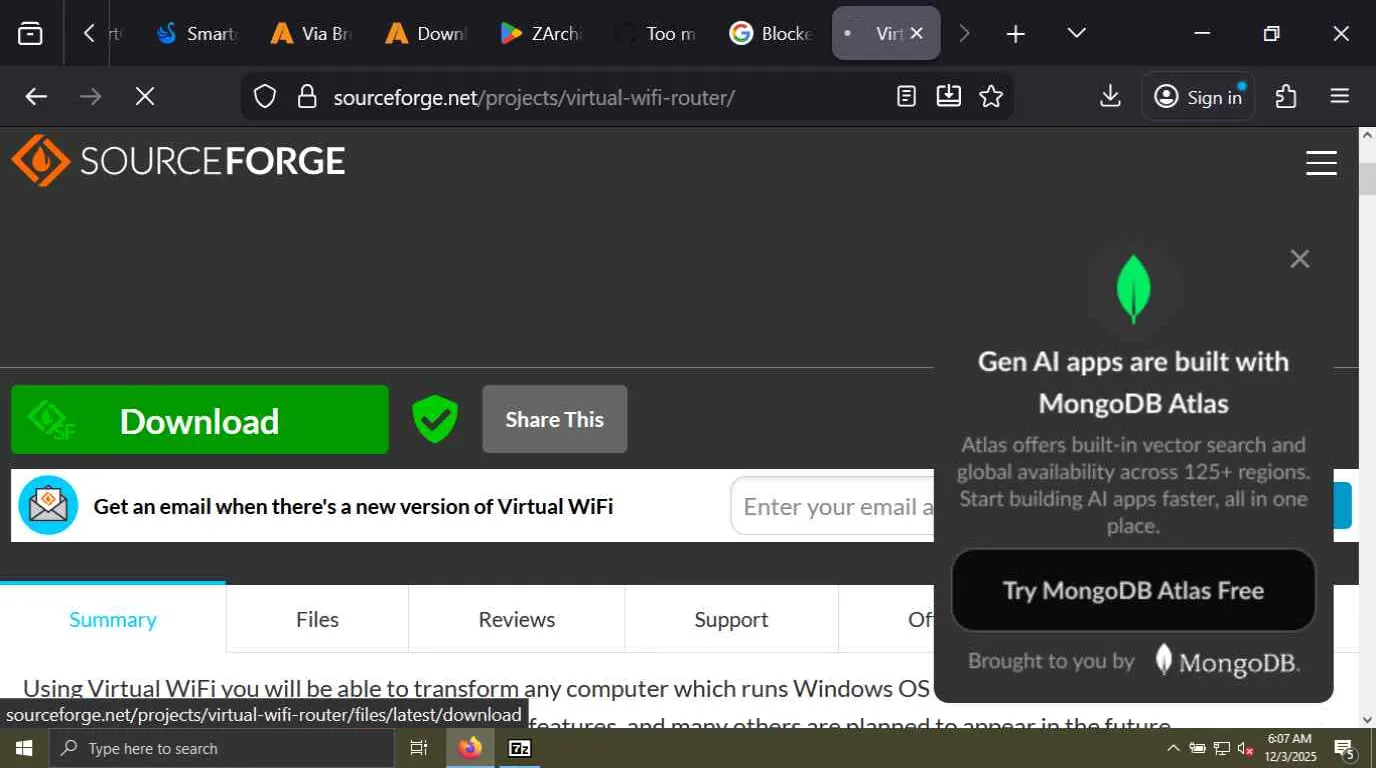Open the tracking protection shield panel
Screen dimensions: 1376x768
pos(264,97)
